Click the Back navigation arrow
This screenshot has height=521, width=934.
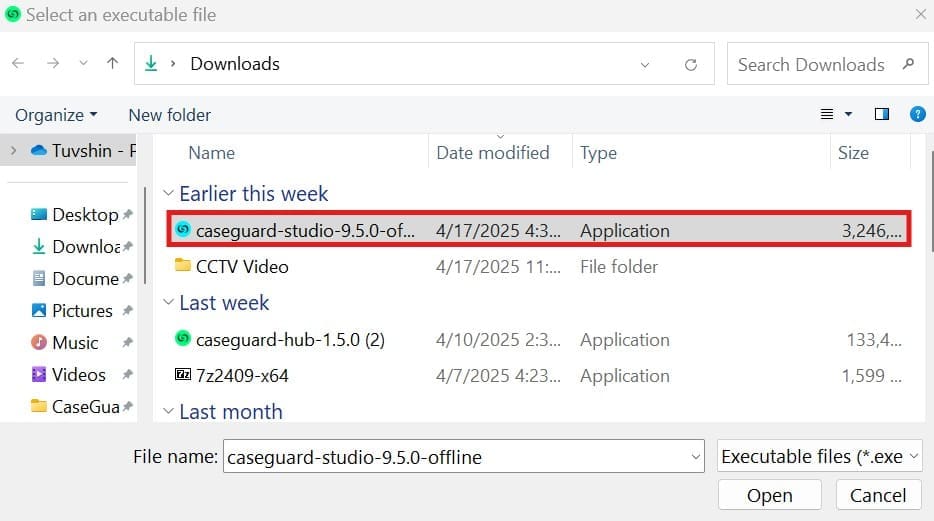(18, 63)
